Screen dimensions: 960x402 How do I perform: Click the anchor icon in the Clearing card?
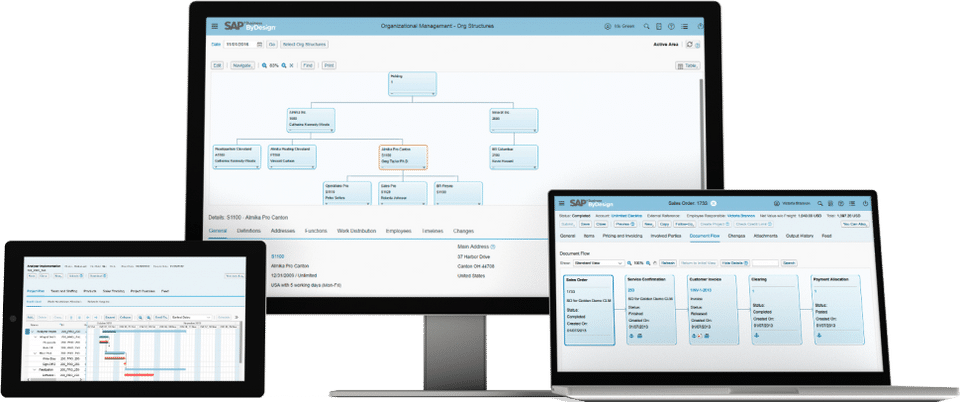coord(755,336)
